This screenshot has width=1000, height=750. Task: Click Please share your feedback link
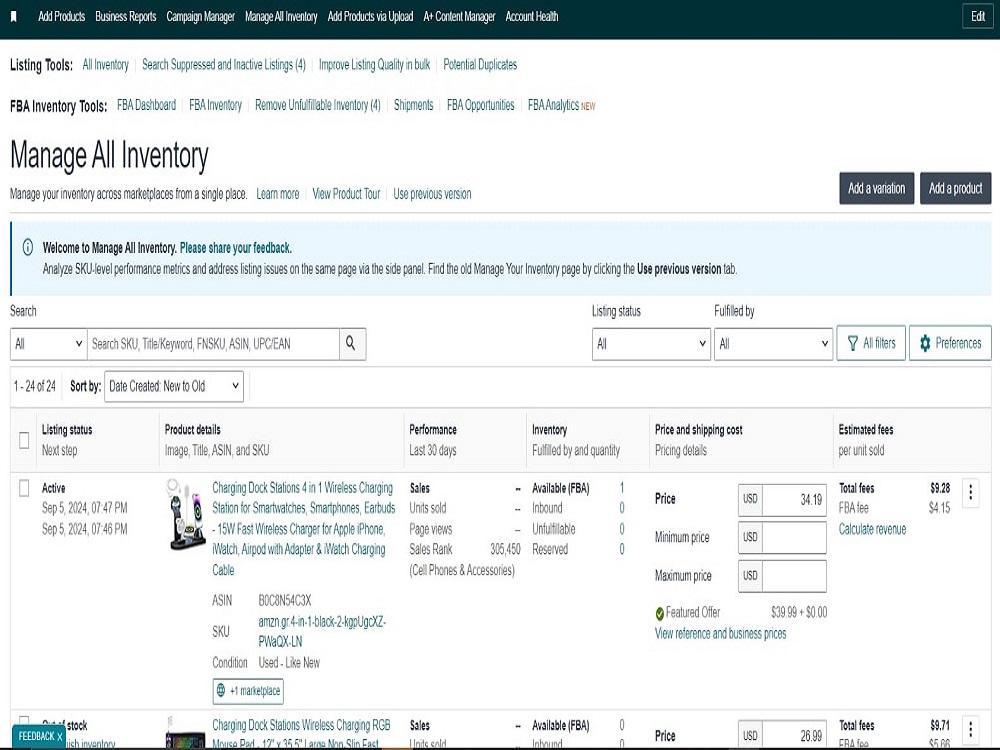click(x=235, y=248)
